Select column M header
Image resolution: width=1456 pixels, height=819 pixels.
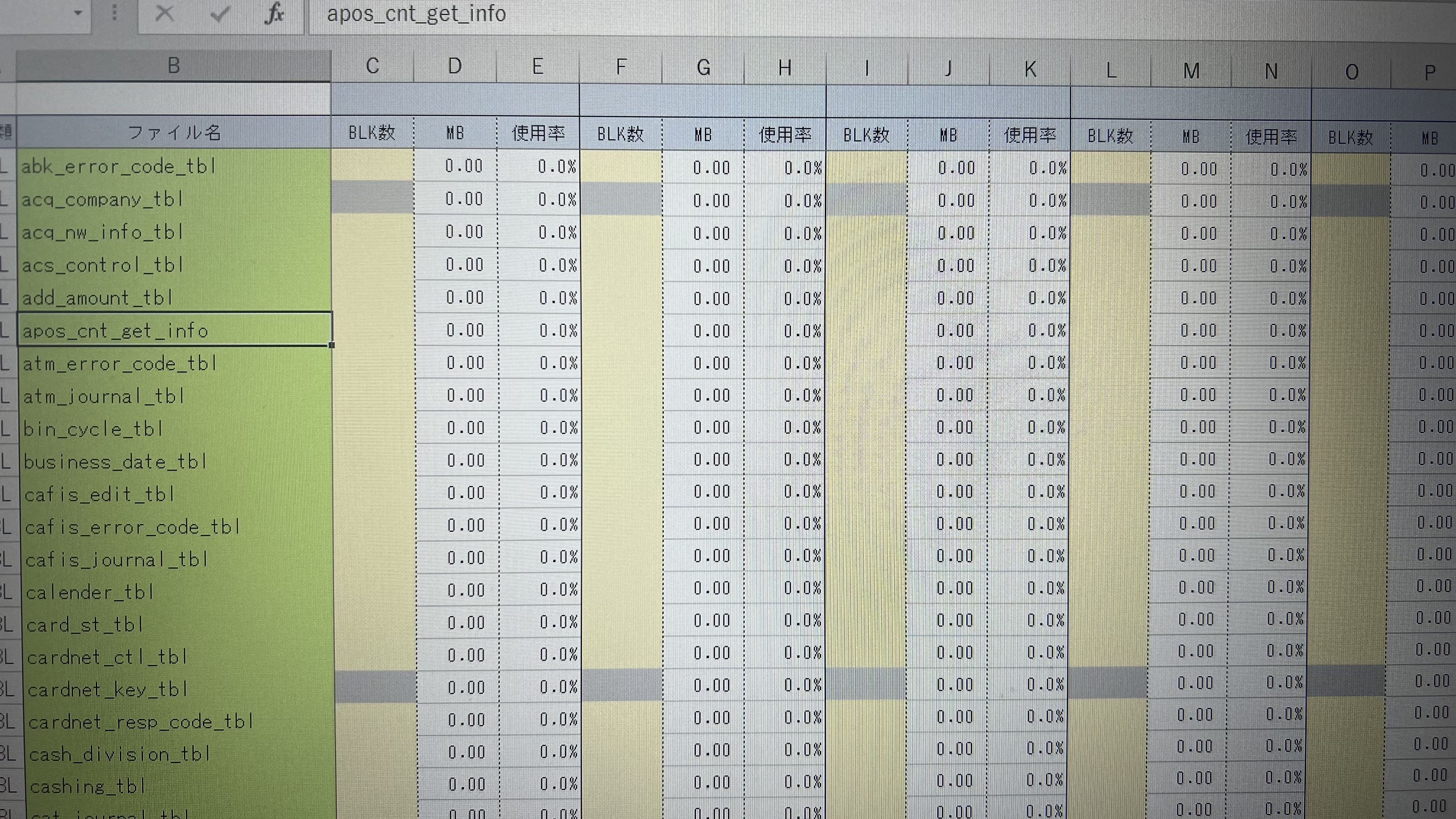tap(1191, 71)
